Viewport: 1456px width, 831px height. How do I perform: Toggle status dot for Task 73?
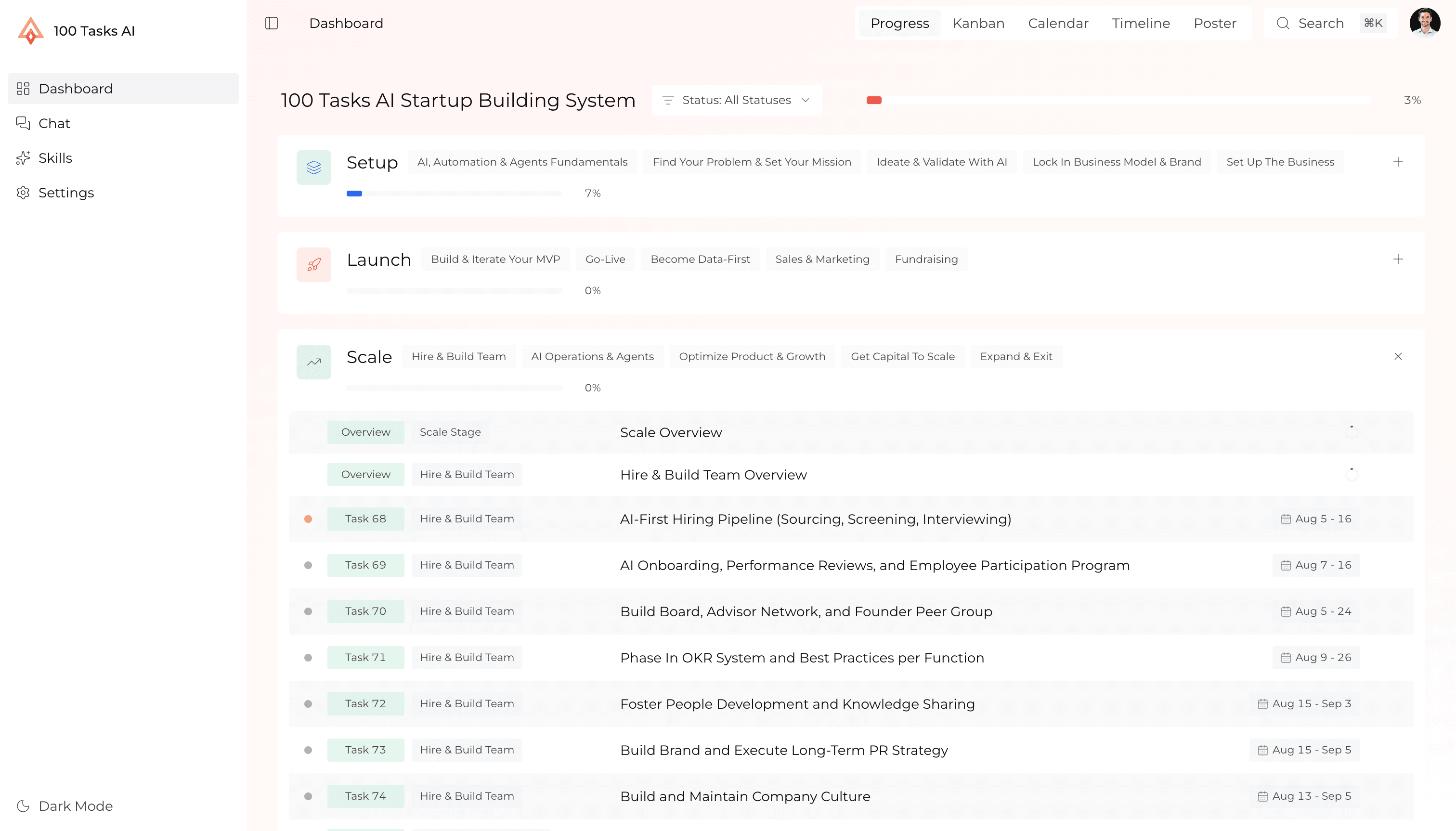[308, 751]
